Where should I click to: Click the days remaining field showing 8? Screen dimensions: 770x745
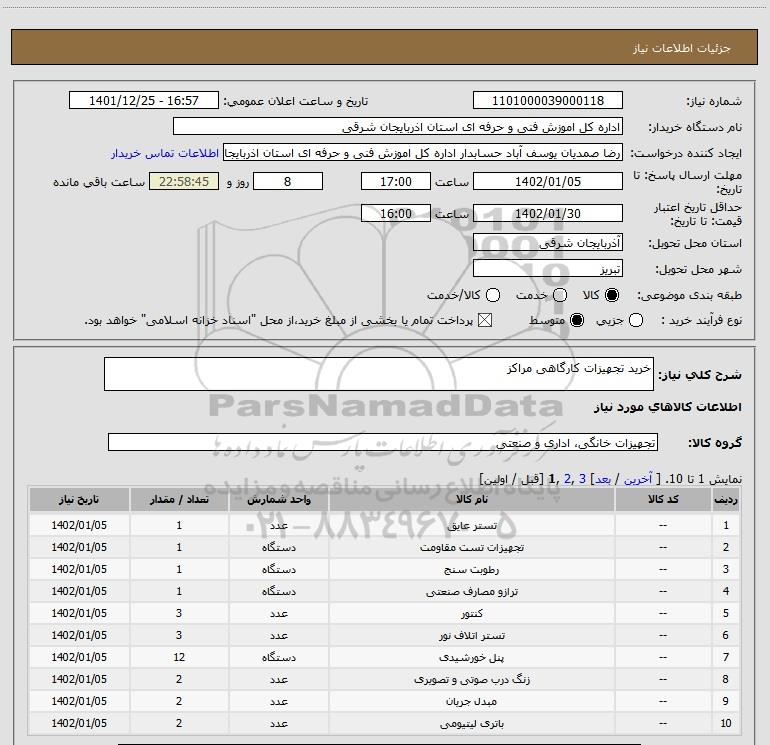point(288,181)
